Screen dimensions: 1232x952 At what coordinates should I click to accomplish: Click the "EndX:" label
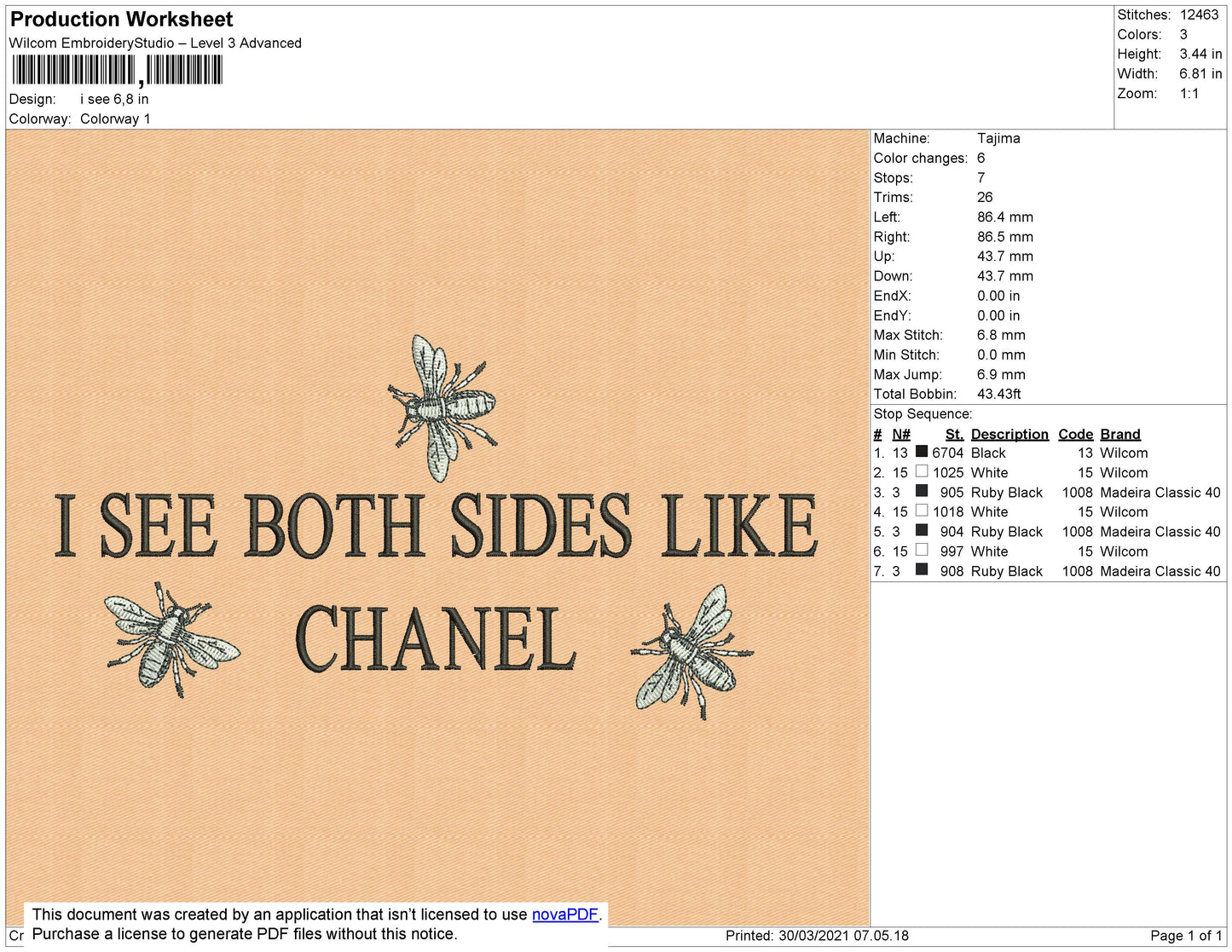[x=892, y=296]
